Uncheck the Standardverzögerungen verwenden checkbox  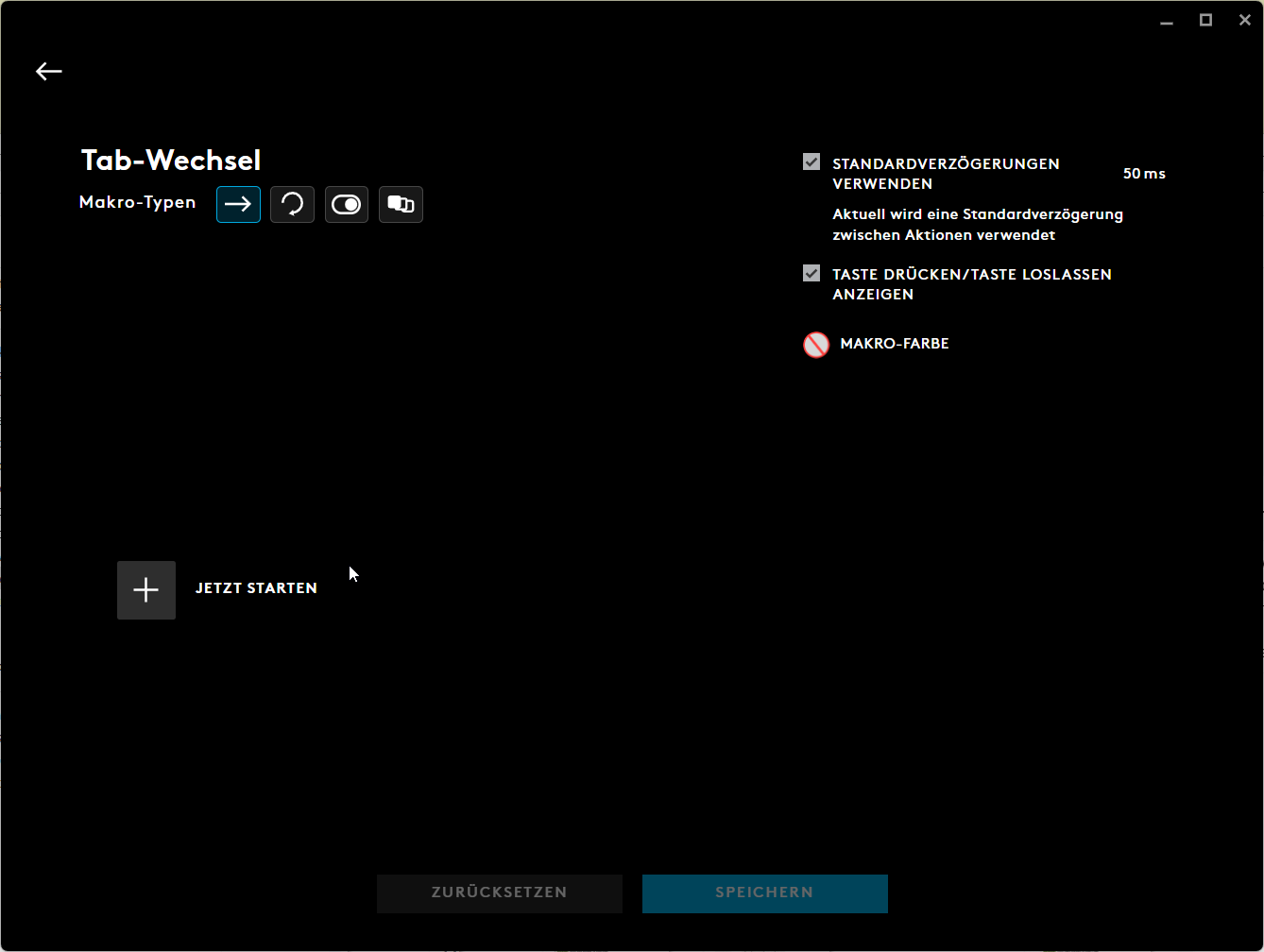[811, 161]
